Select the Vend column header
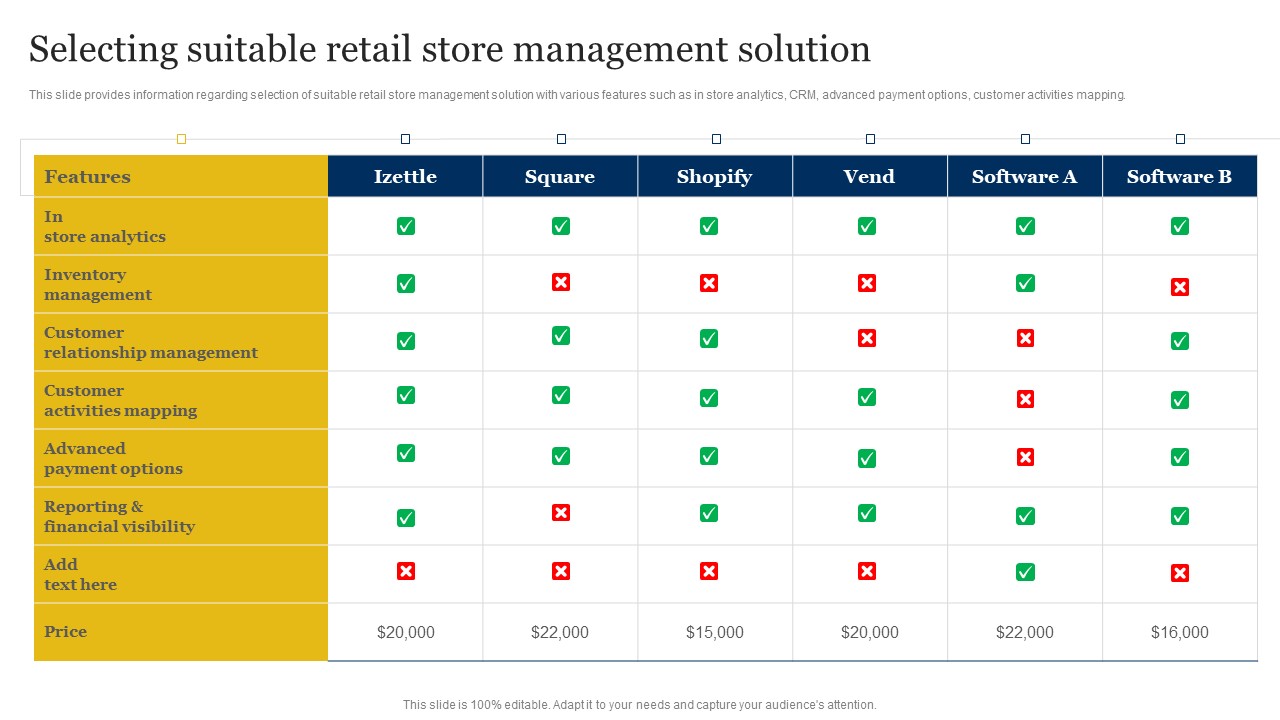 pos(870,176)
